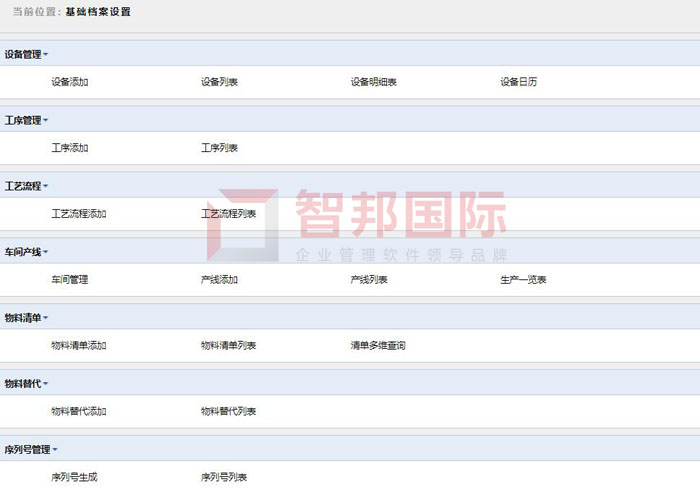Click the 物料替代列表 link
The width and height of the screenshot is (700, 490).
point(228,412)
